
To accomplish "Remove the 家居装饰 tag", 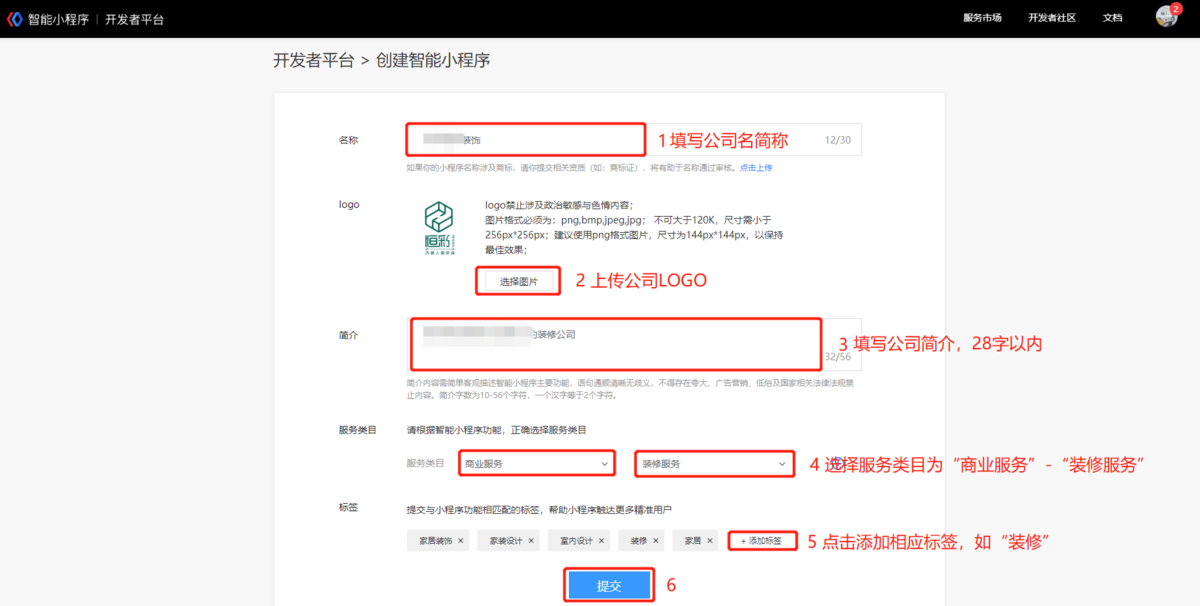I will coord(460,541).
